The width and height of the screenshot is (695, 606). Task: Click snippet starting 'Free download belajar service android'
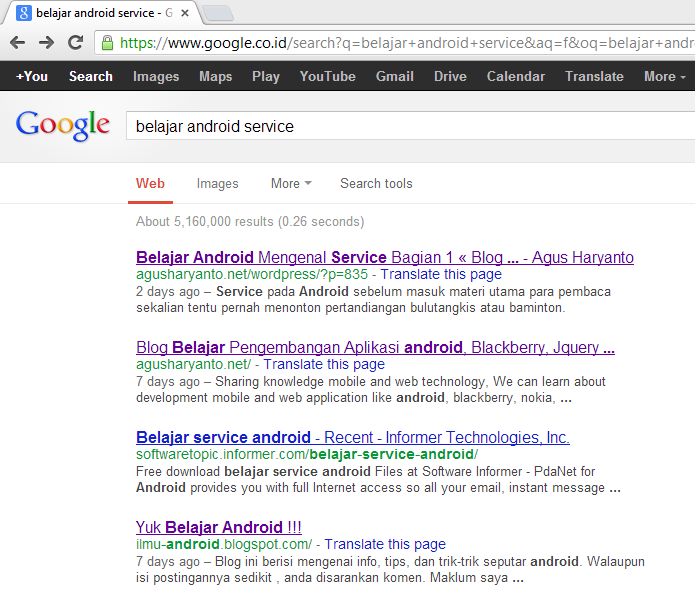click(378, 480)
